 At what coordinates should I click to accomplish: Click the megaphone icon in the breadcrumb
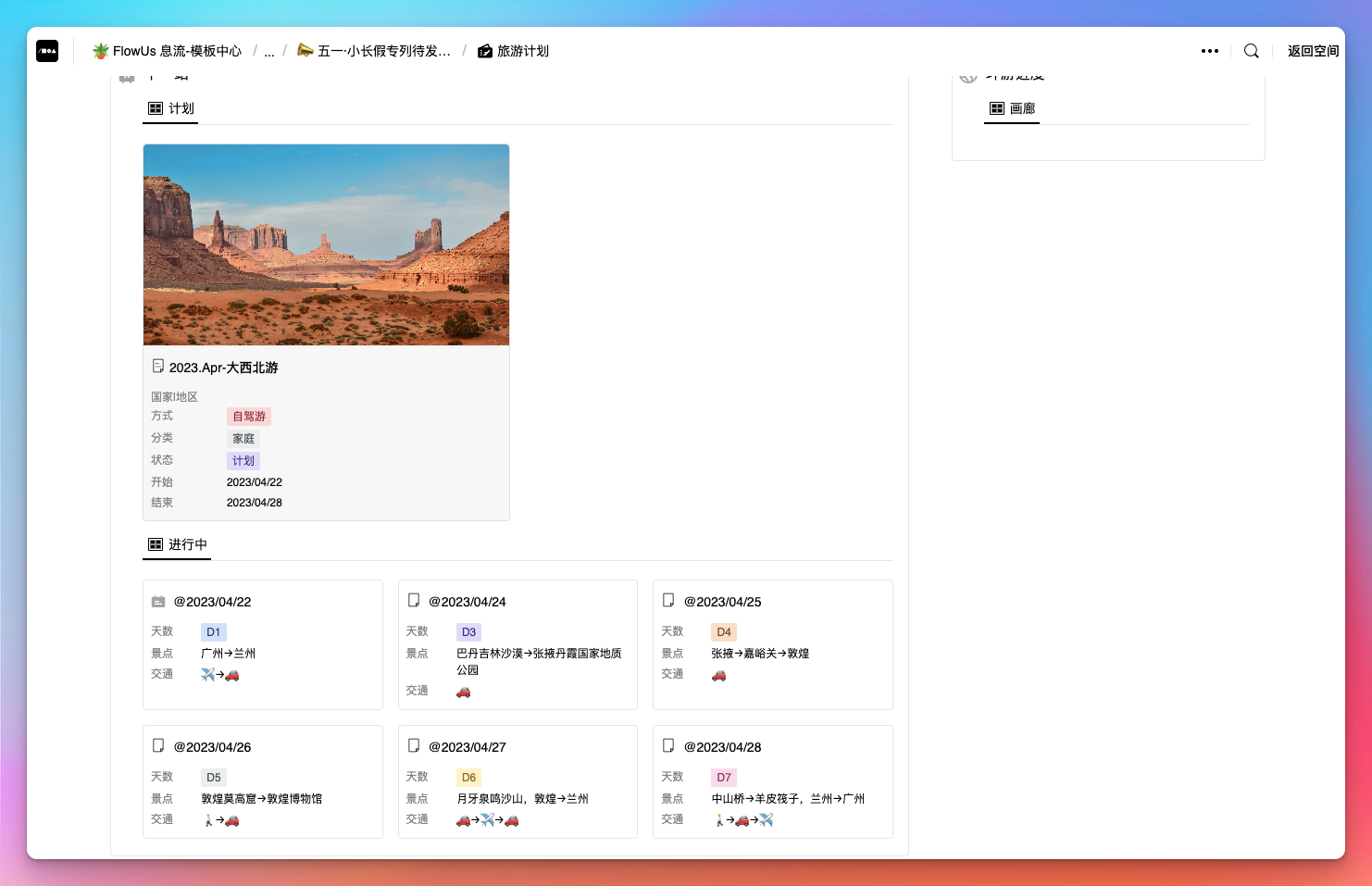tap(305, 50)
